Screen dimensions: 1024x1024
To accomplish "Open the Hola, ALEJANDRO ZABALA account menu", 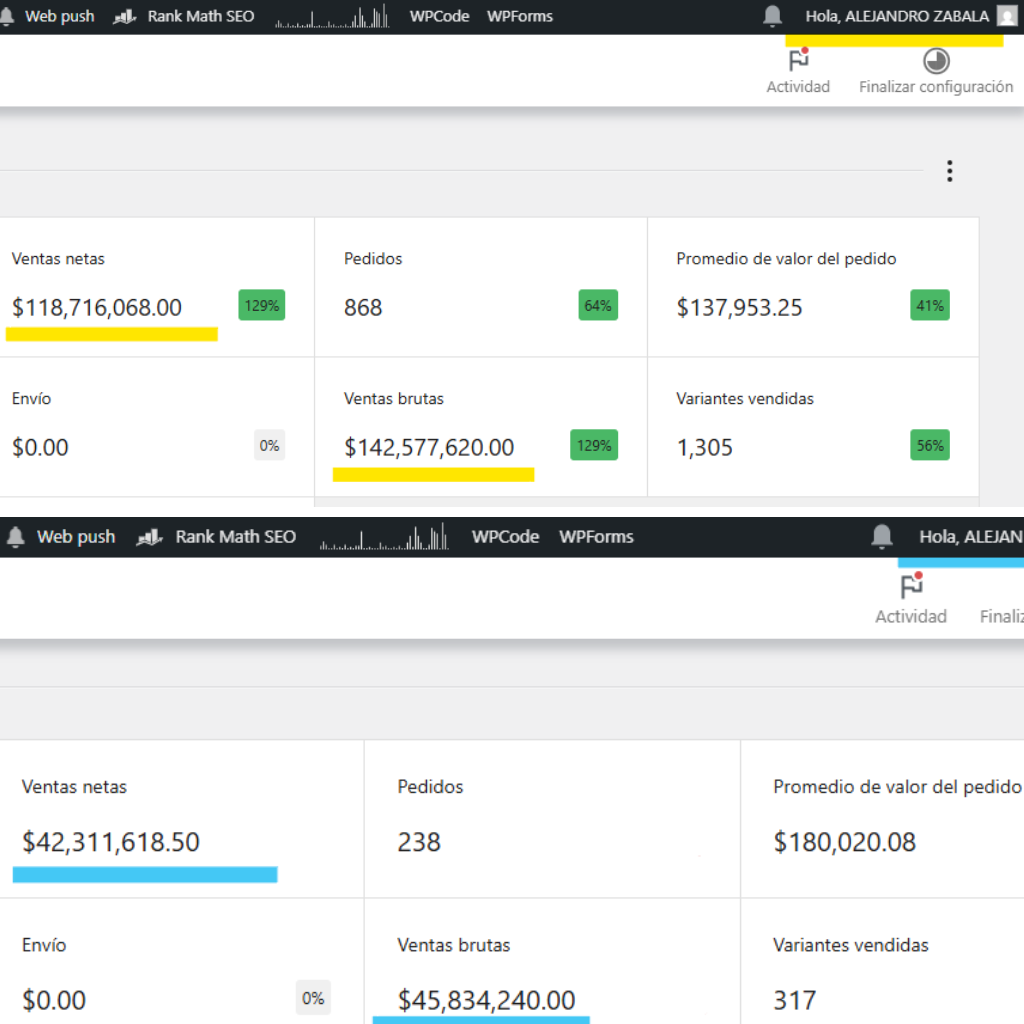I will click(x=896, y=16).
